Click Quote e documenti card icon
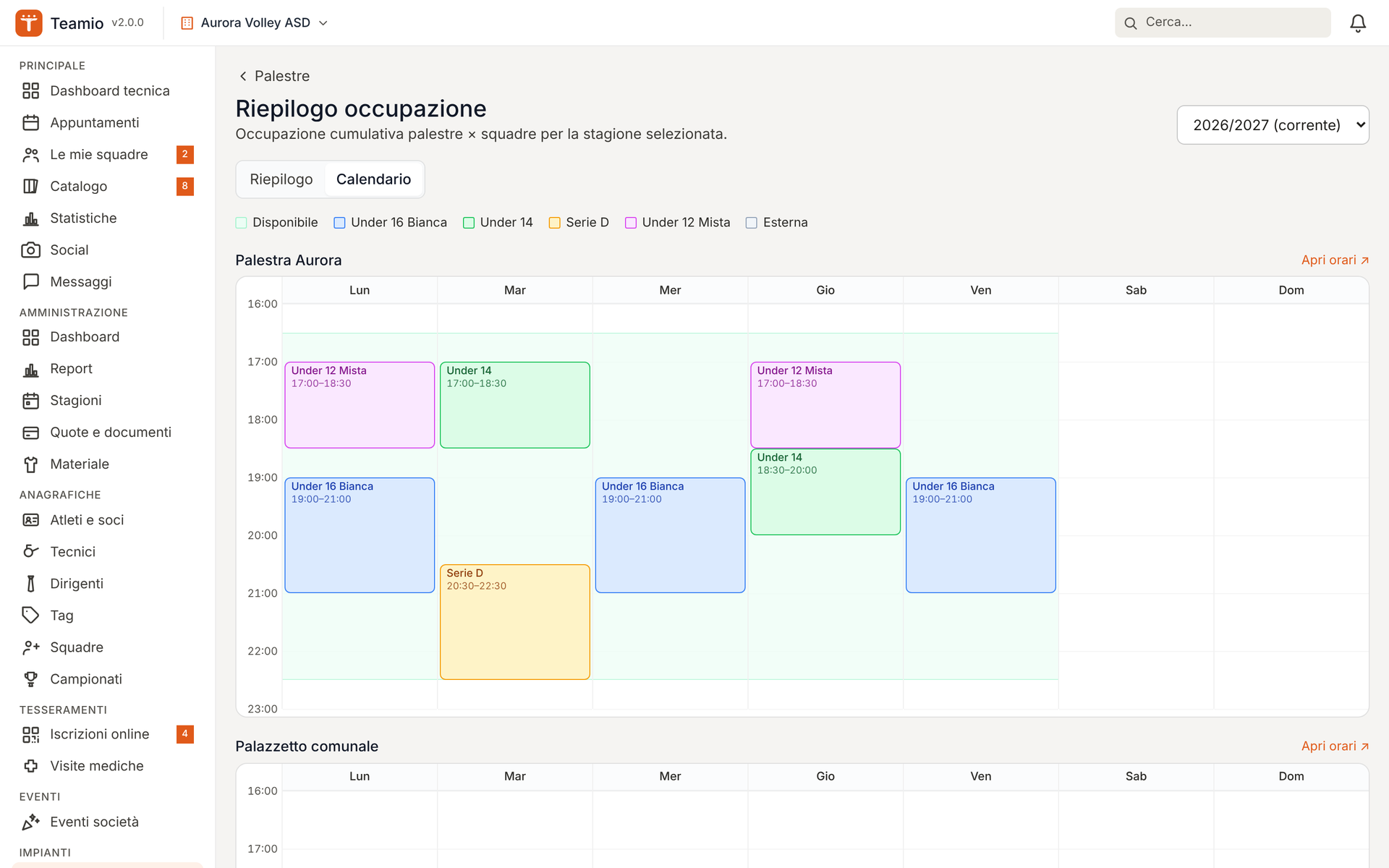This screenshot has width=1389, height=868. point(30,433)
